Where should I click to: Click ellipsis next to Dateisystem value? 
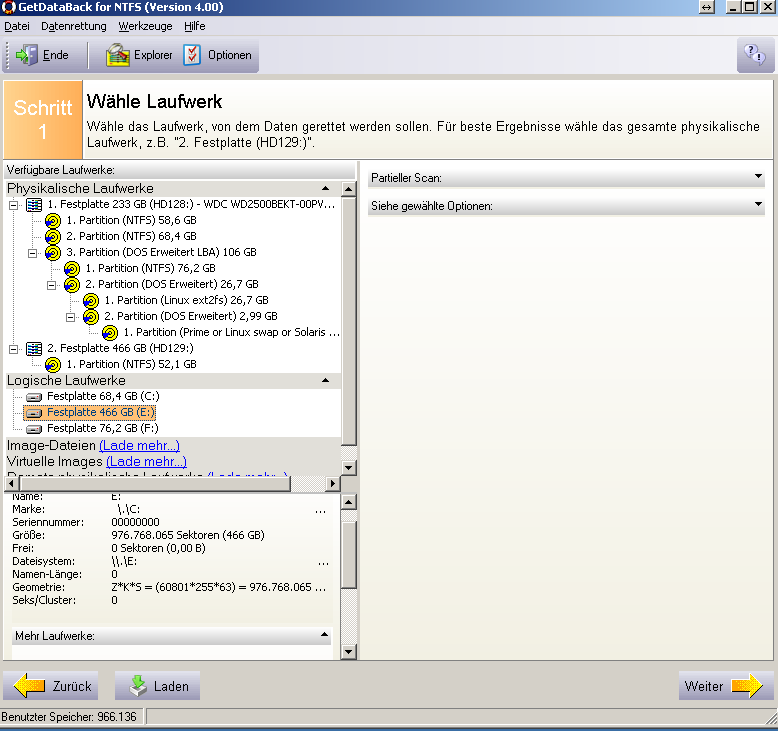324,563
